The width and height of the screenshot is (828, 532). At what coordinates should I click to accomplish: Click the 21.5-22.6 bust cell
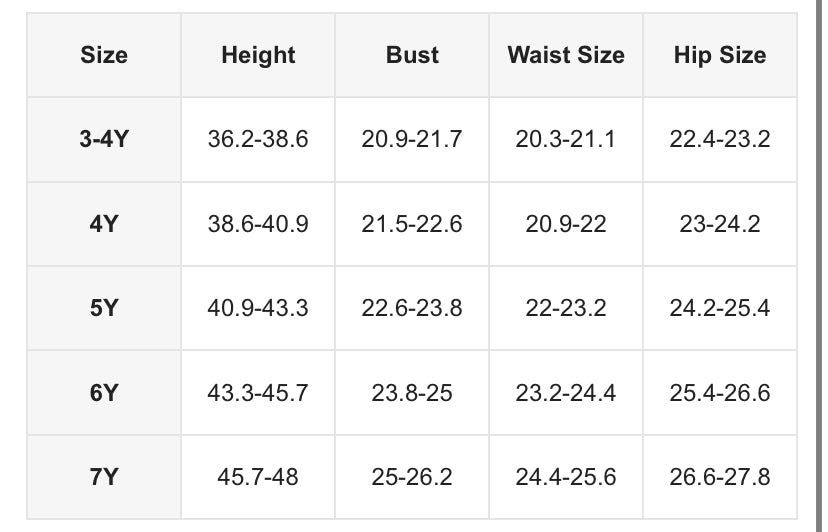[412, 224]
